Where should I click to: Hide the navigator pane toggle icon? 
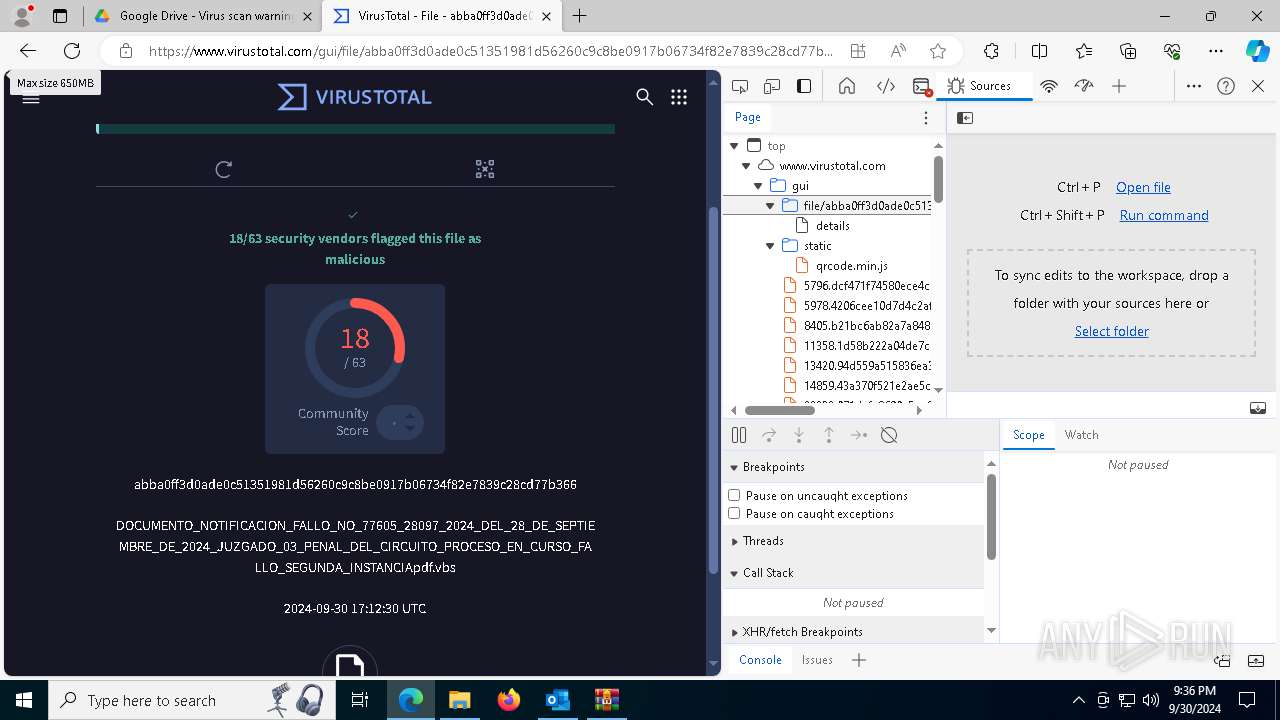[x=965, y=118]
